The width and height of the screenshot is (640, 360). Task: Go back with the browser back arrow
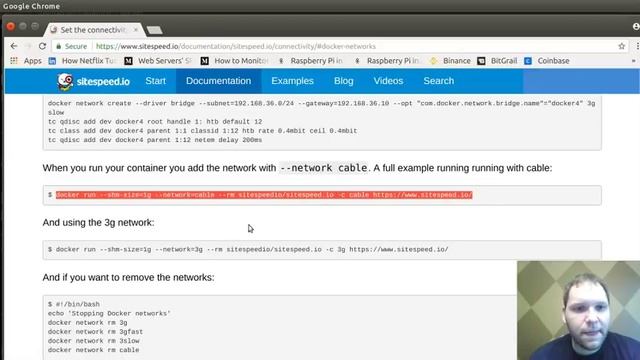pyautogui.click(x=14, y=46)
